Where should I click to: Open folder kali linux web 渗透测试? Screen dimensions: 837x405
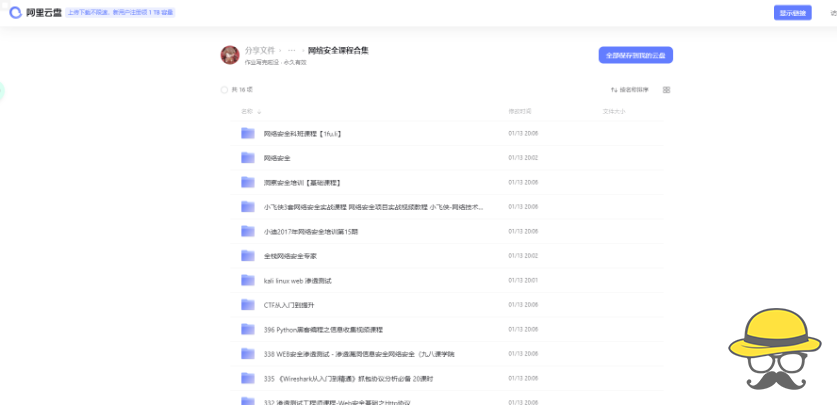[297, 281]
